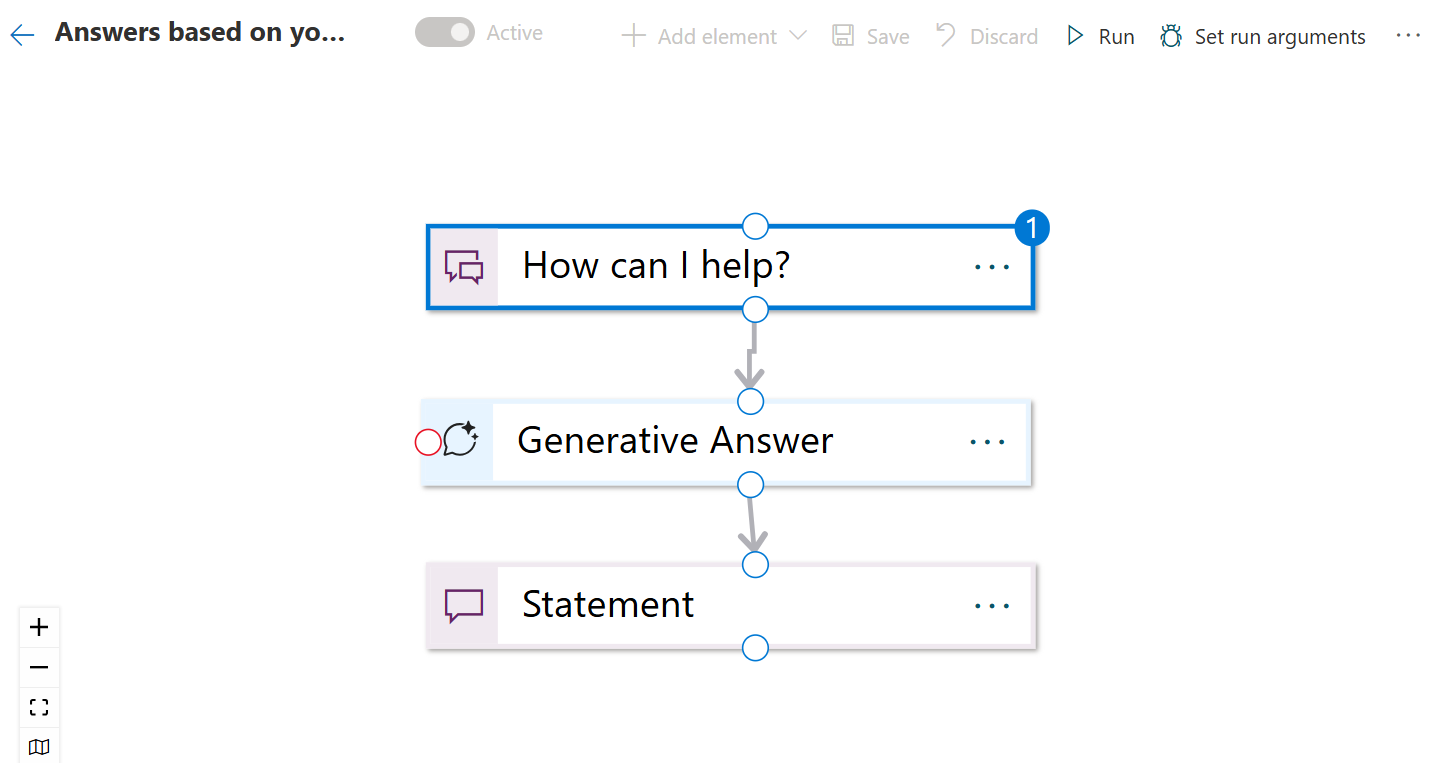Screen dimensions: 1441x763
Task: Click the Generative Answer node icon
Action: click(459, 441)
